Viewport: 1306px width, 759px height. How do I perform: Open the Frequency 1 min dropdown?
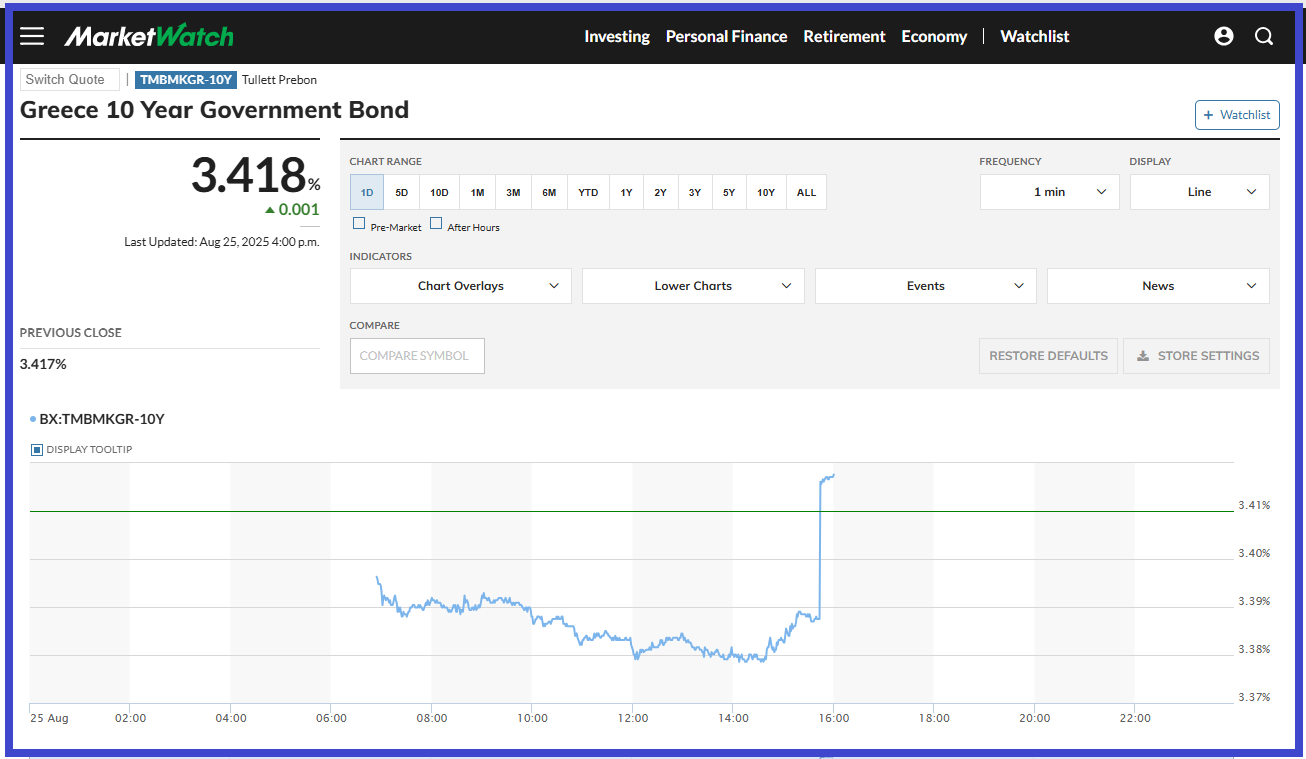(1049, 192)
